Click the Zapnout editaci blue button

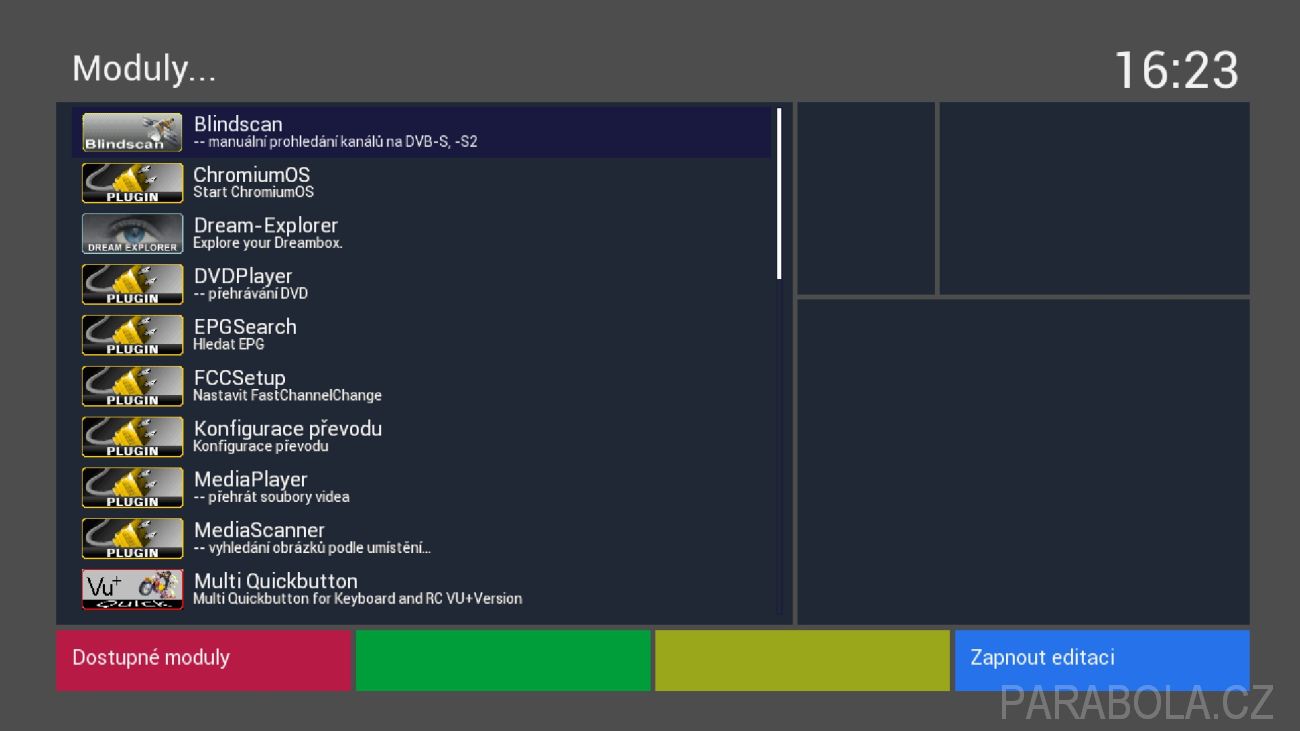(1102, 660)
